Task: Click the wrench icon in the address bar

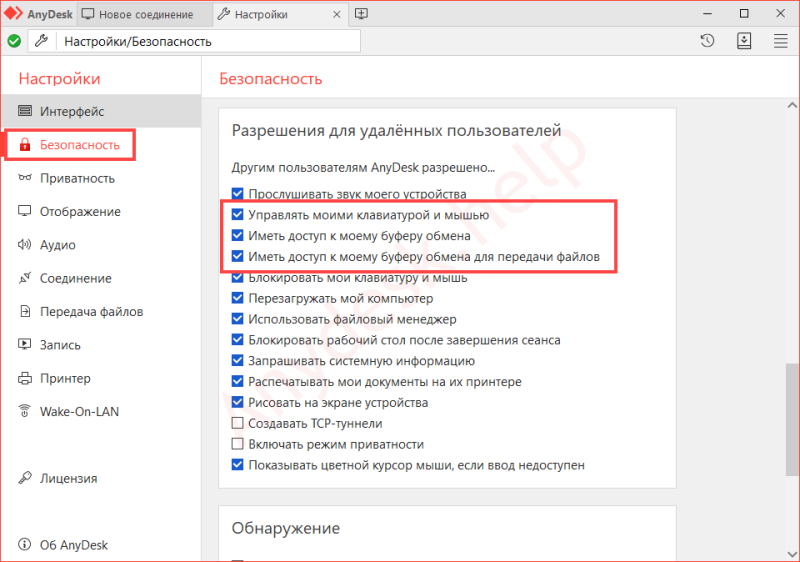Action: [41, 41]
